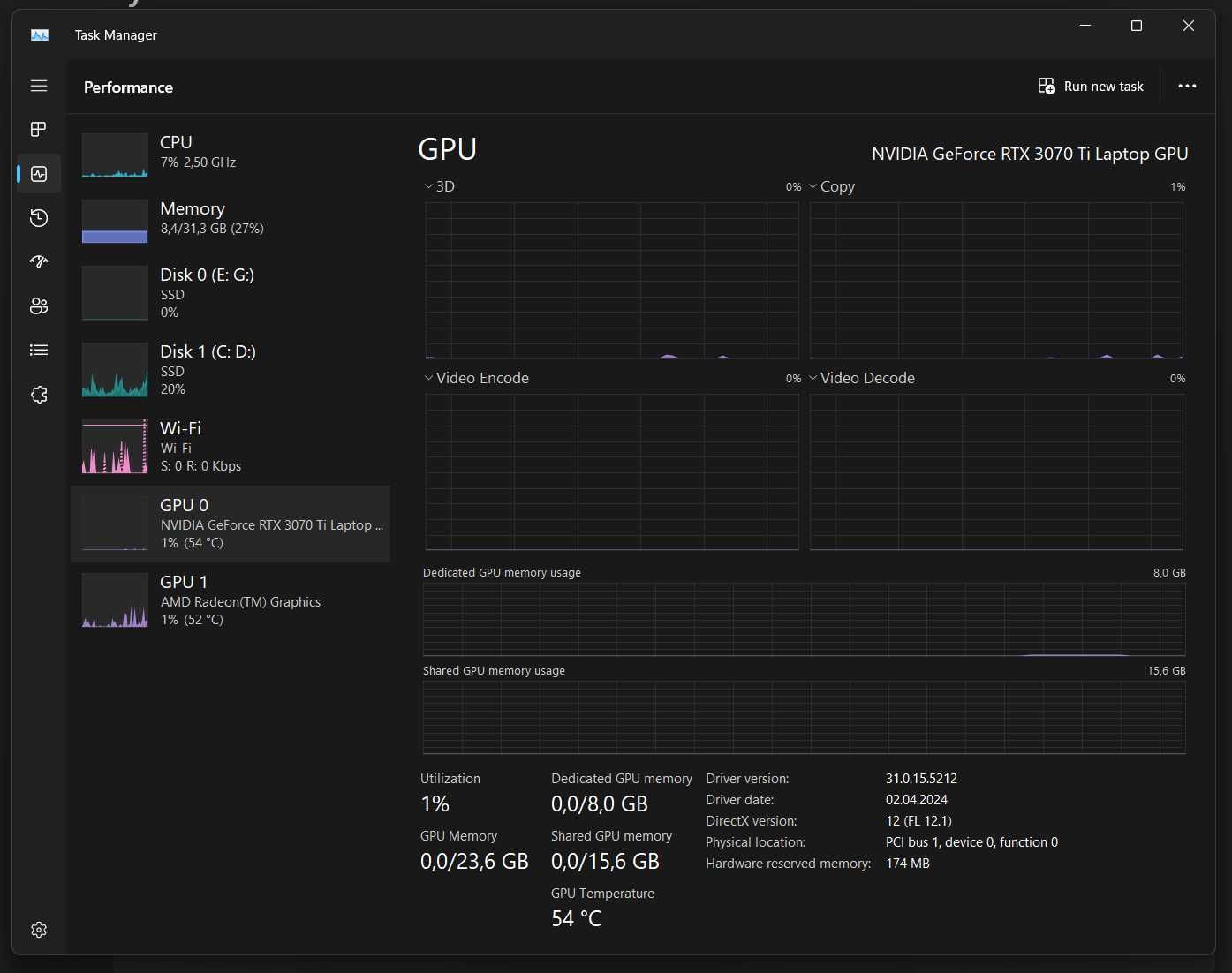Click the CPU mini graph thumbnail
The width and height of the screenshot is (1232, 973).
(x=115, y=155)
